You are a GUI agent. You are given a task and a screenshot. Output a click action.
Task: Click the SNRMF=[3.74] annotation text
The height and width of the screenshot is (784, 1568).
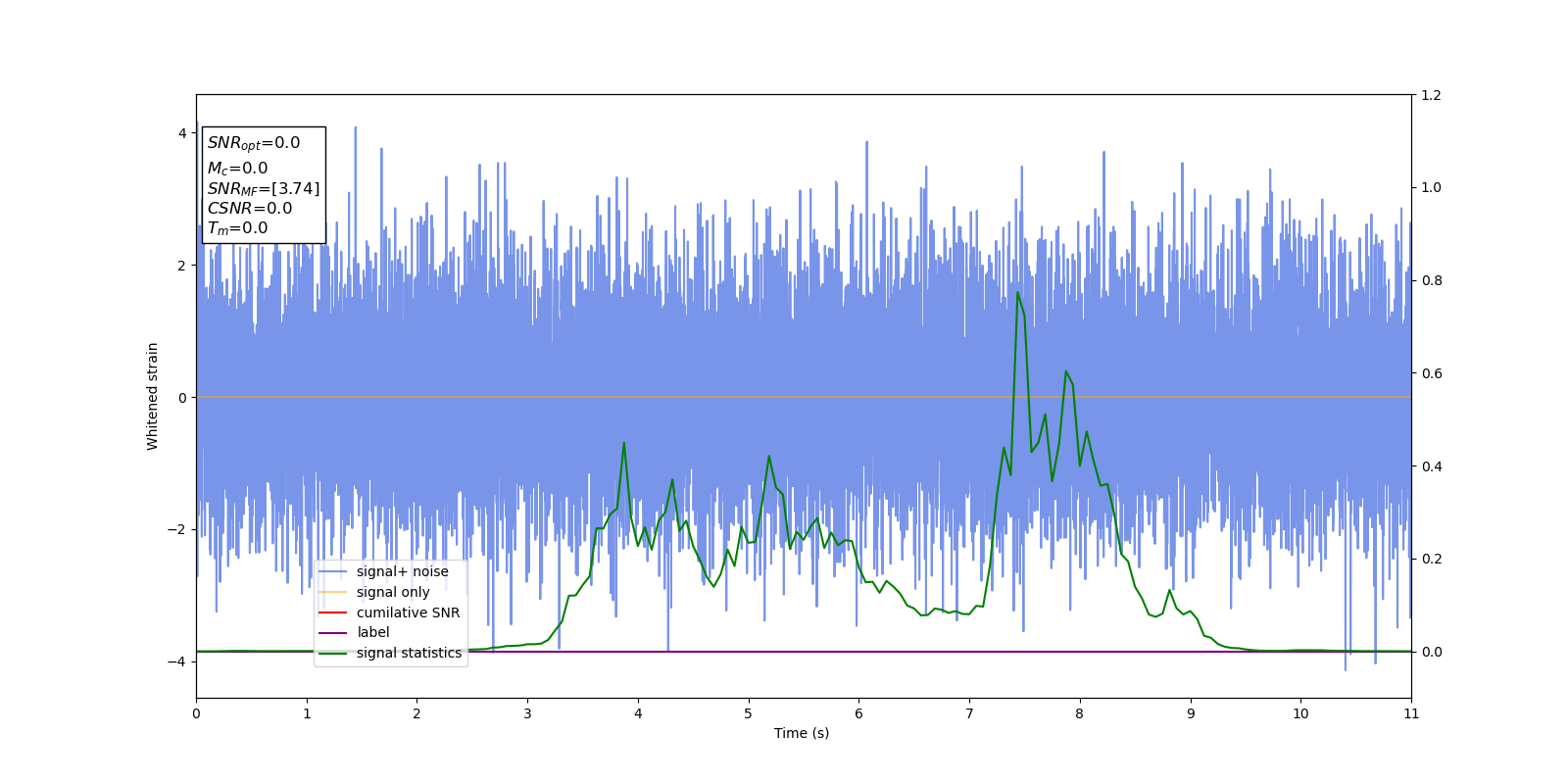click(264, 188)
